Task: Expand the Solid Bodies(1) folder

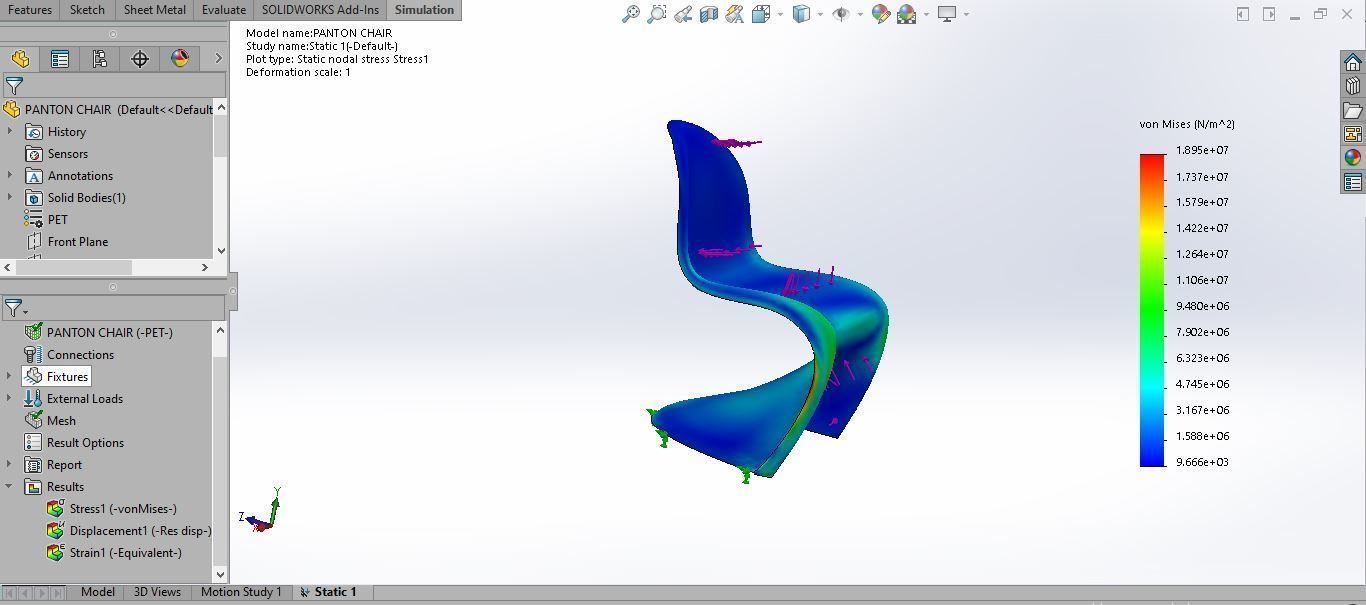Action: pos(10,197)
